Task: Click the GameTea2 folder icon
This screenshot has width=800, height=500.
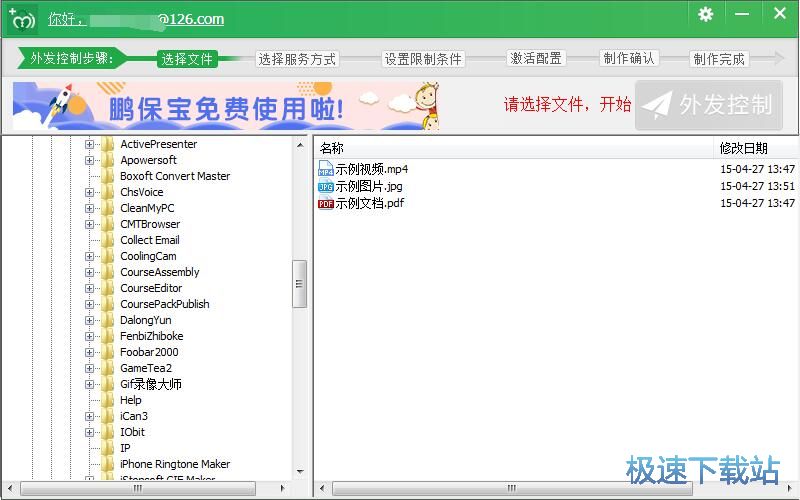Action: pos(107,368)
